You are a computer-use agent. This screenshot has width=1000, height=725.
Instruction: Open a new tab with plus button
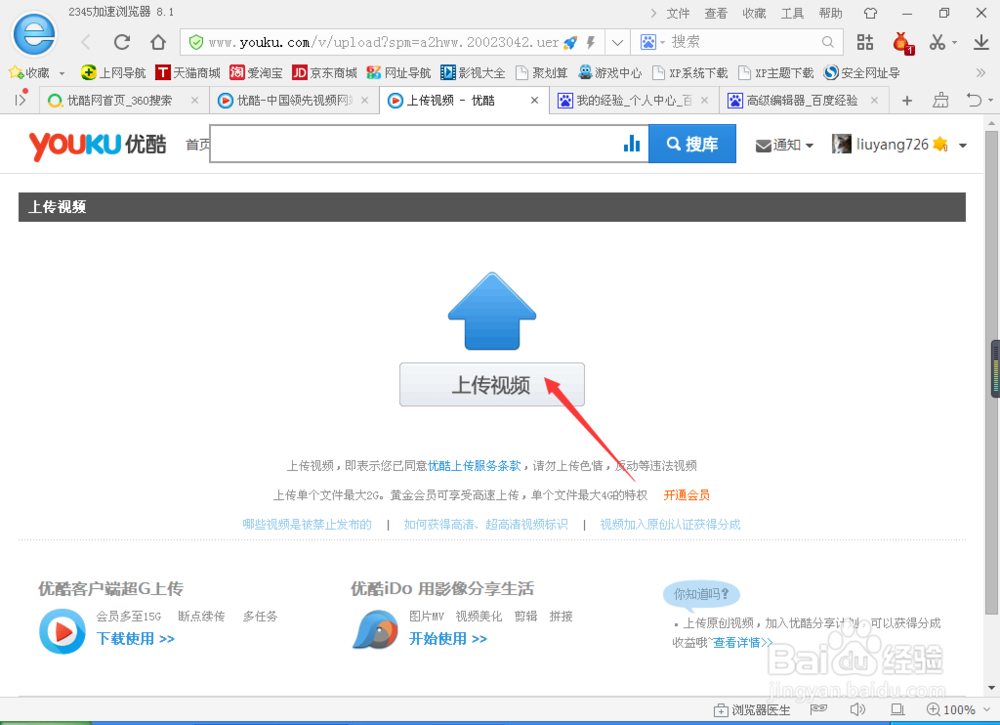(907, 100)
